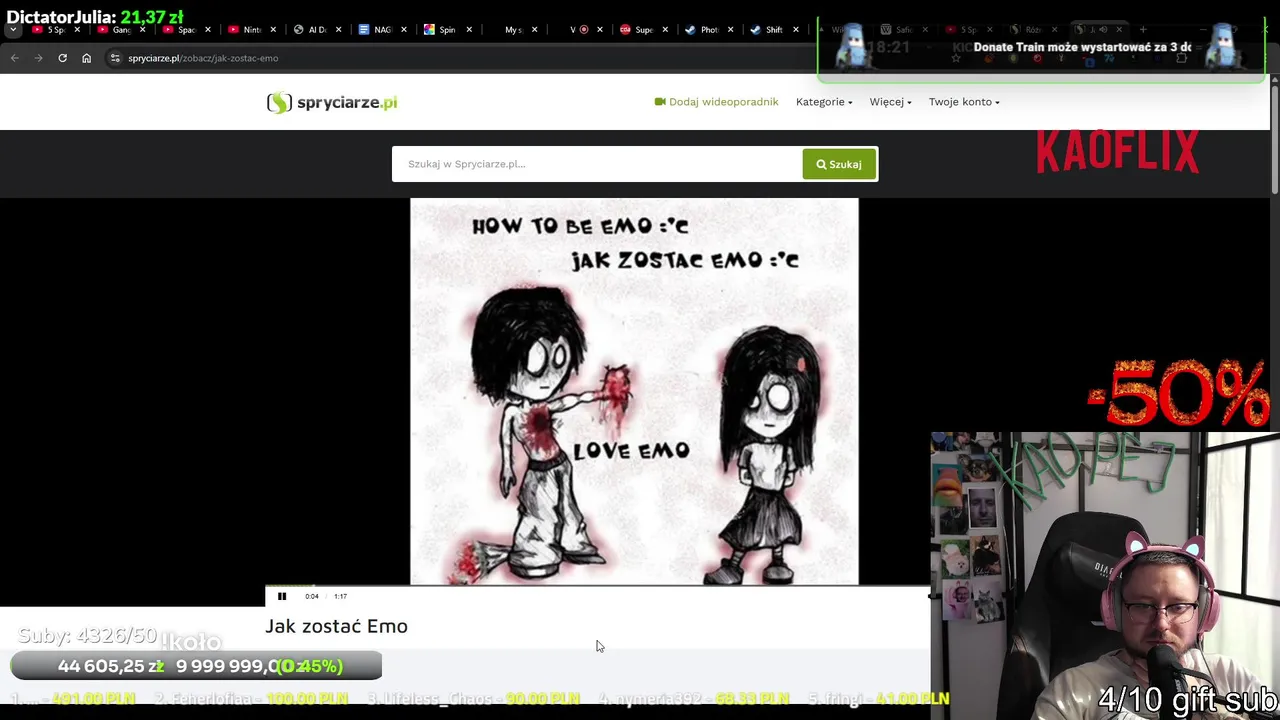This screenshot has width=1280, height=720.
Task: Close the 'NAG' tab
Action: (404, 30)
